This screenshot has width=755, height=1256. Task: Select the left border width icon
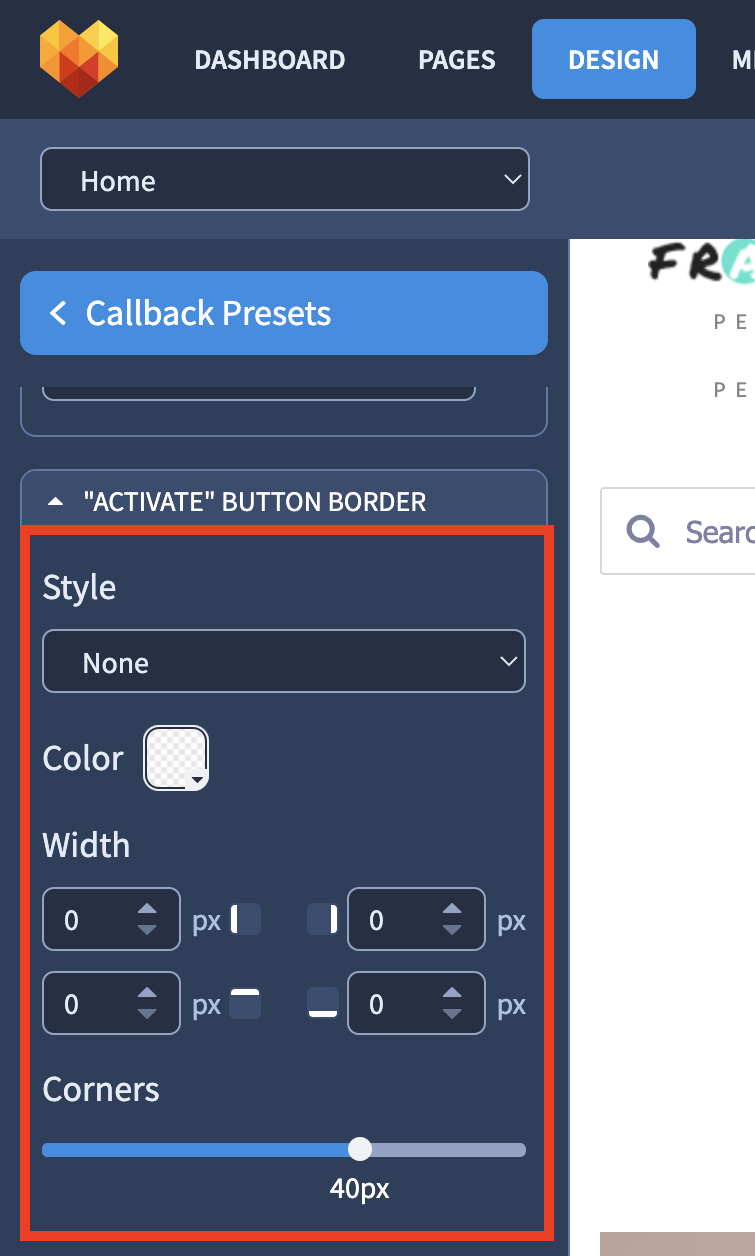click(245, 919)
